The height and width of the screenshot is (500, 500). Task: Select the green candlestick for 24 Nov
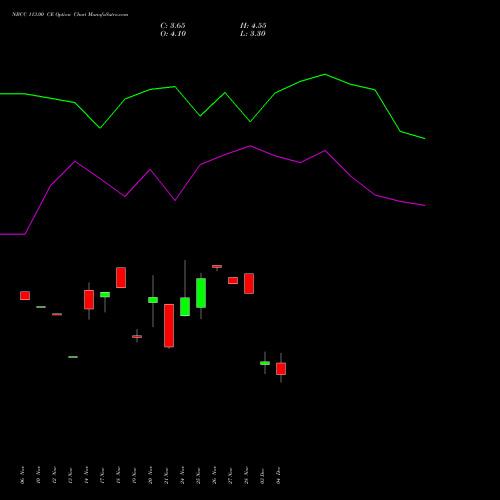click(x=185, y=307)
